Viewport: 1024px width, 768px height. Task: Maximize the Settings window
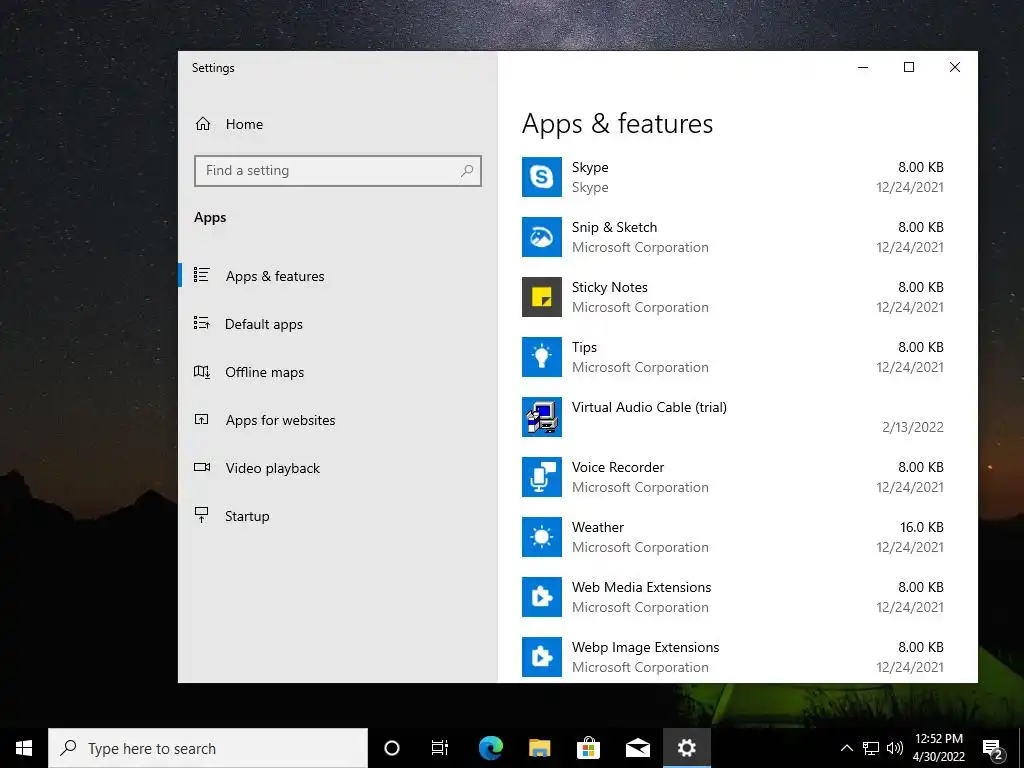click(x=909, y=67)
